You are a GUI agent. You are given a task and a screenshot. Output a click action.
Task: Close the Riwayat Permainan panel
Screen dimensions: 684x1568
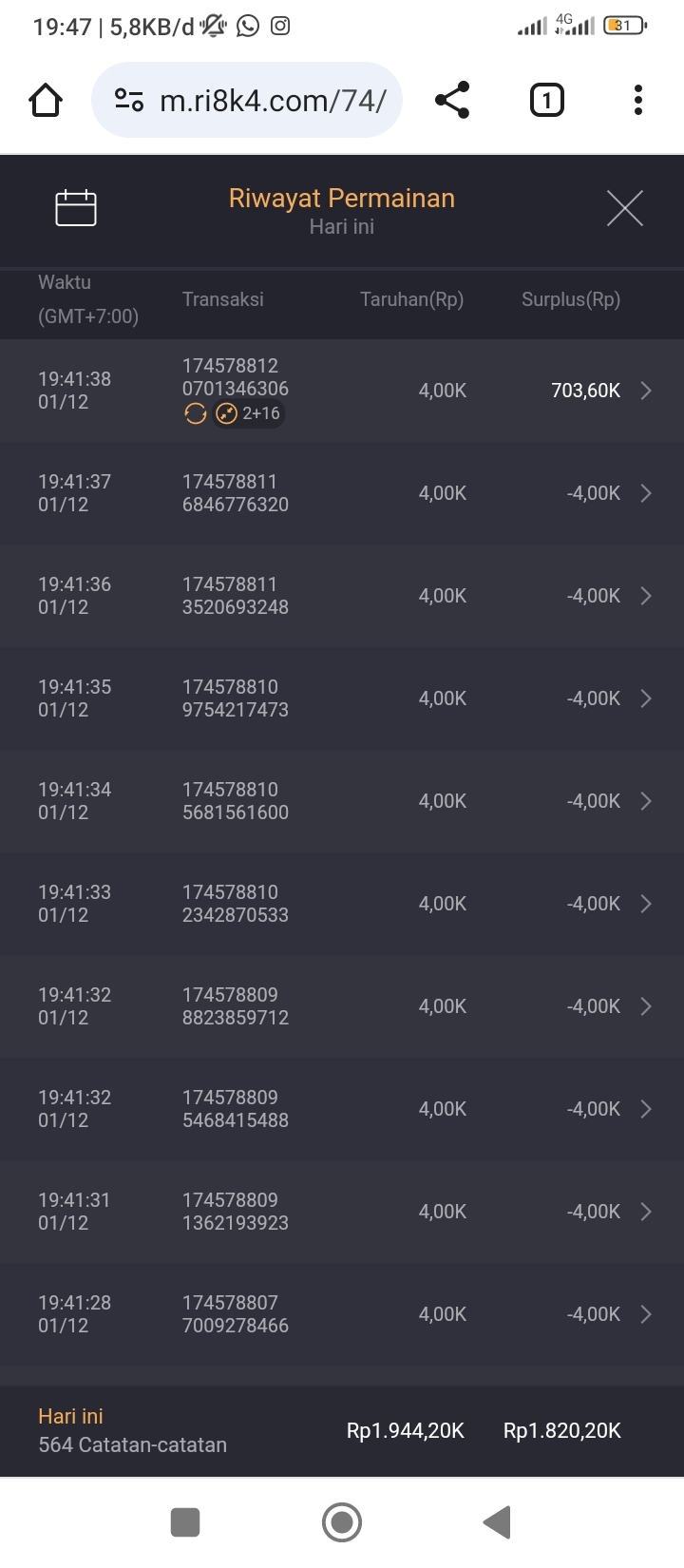(x=624, y=208)
